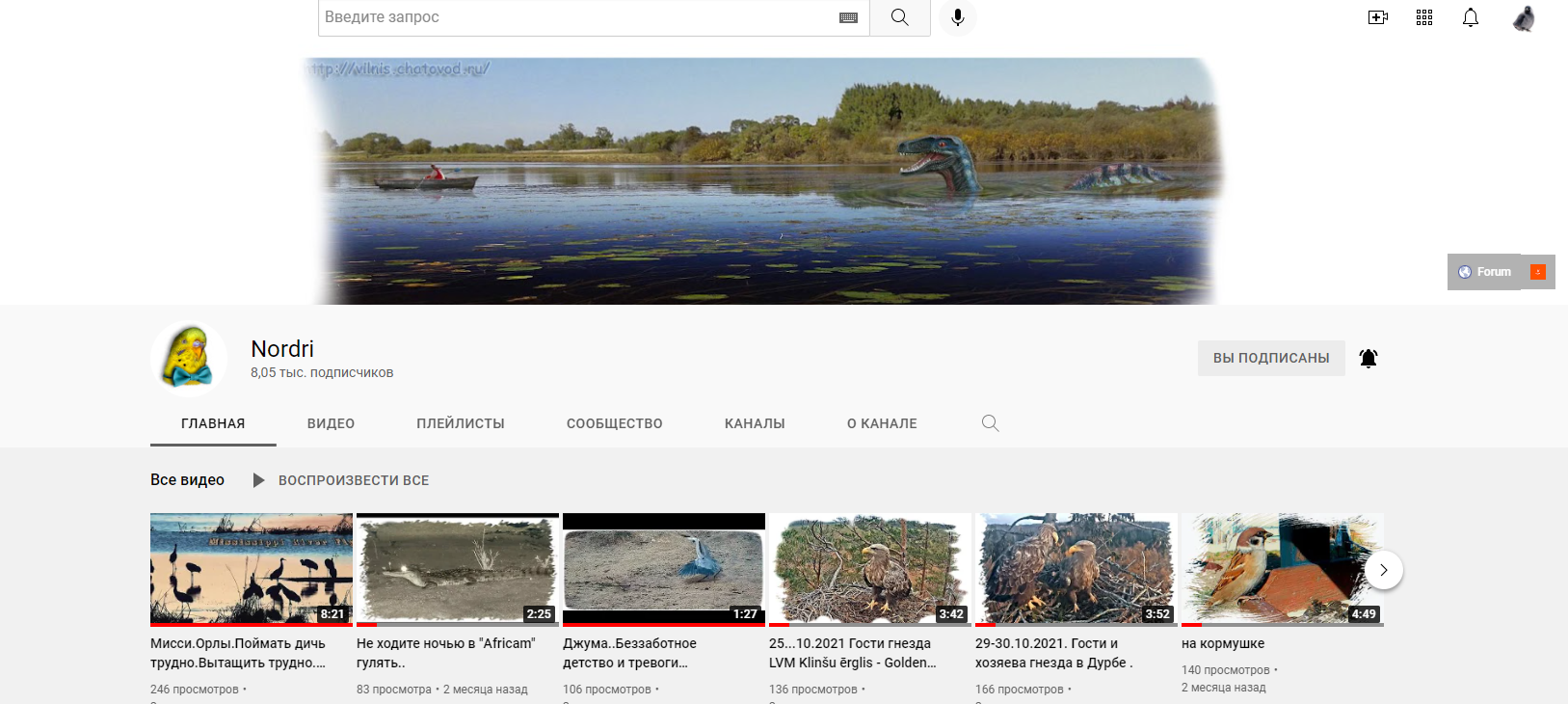
Task: Click the 4:49 duration badge
Action: coord(1364,613)
